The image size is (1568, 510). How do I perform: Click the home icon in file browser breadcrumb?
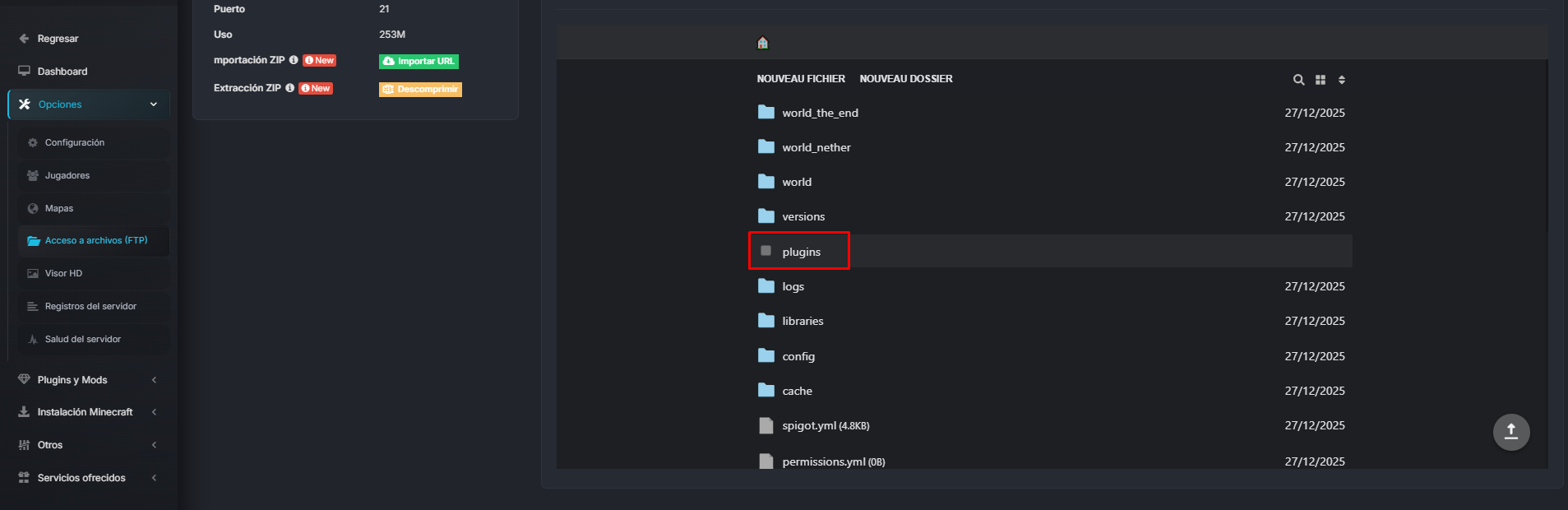coord(762,43)
